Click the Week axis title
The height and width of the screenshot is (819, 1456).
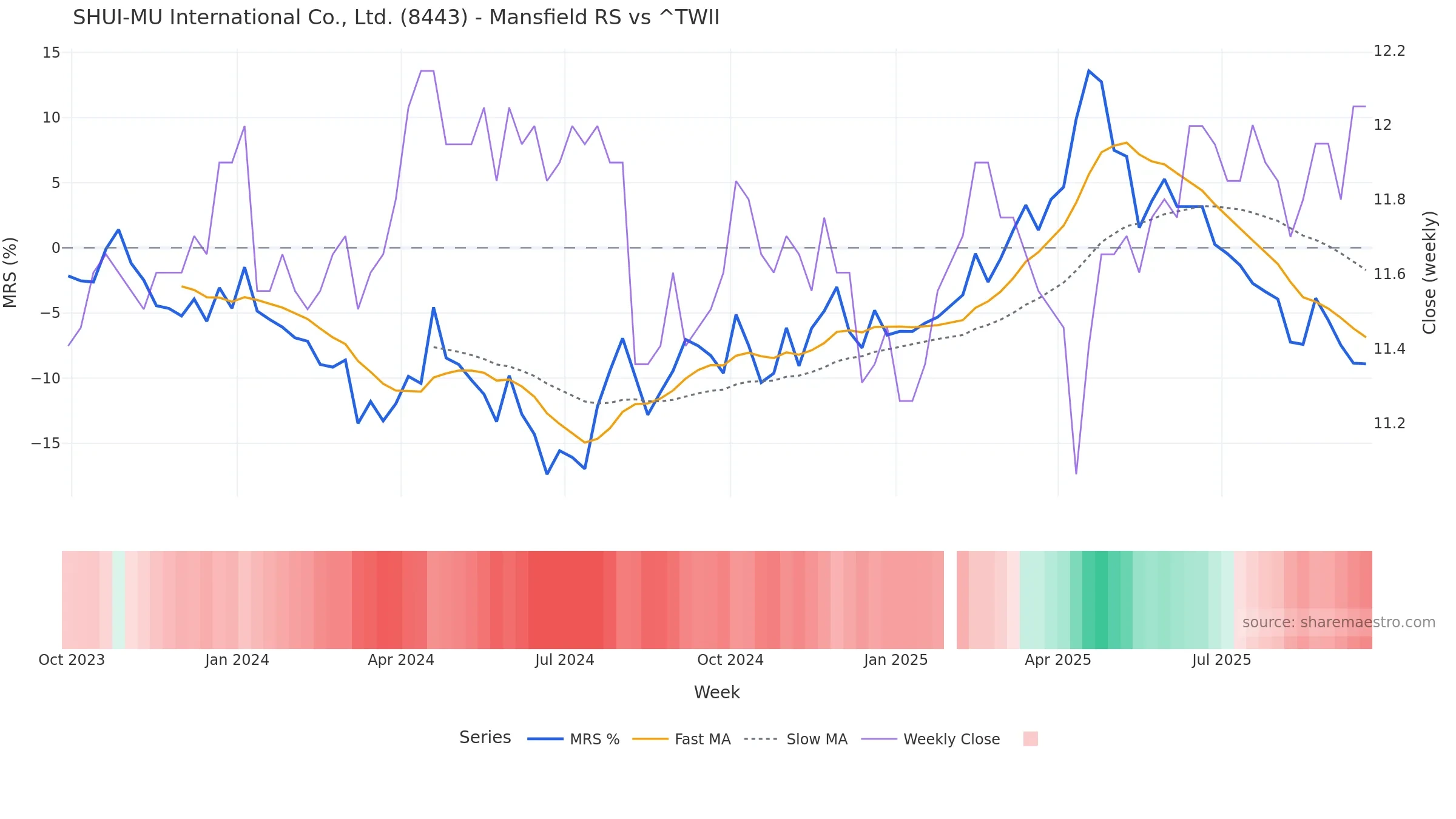point(716,692)
